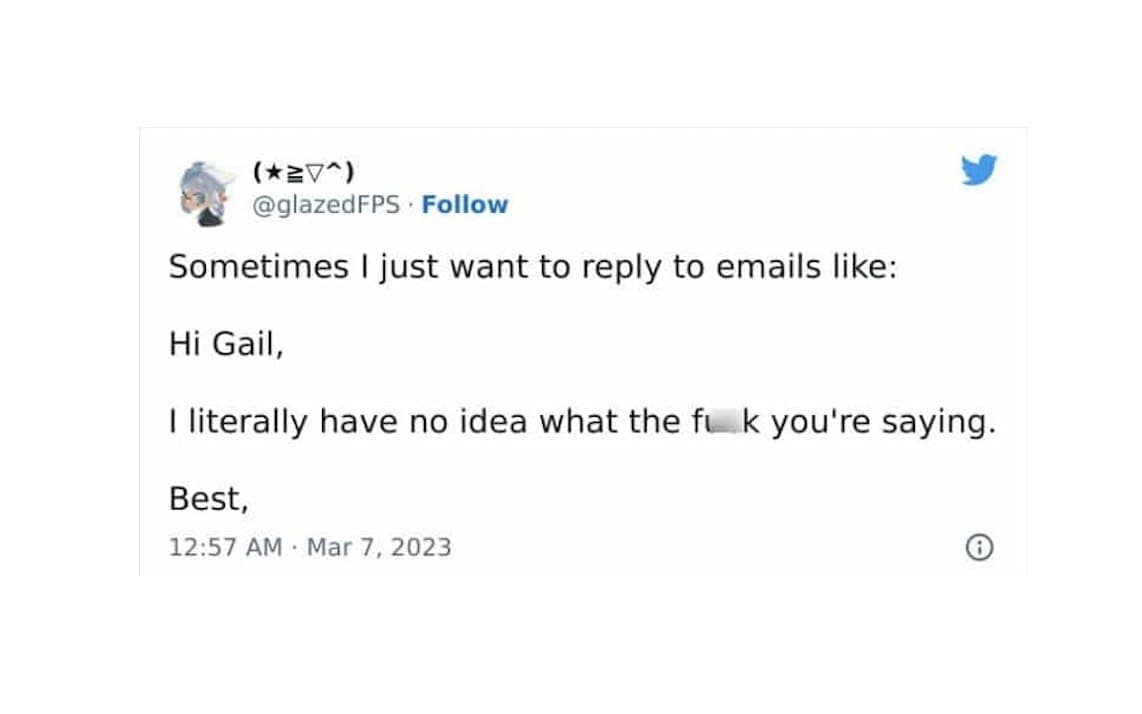Click the 12:57 AM timestamp
1142x714 pixels.
226,548
